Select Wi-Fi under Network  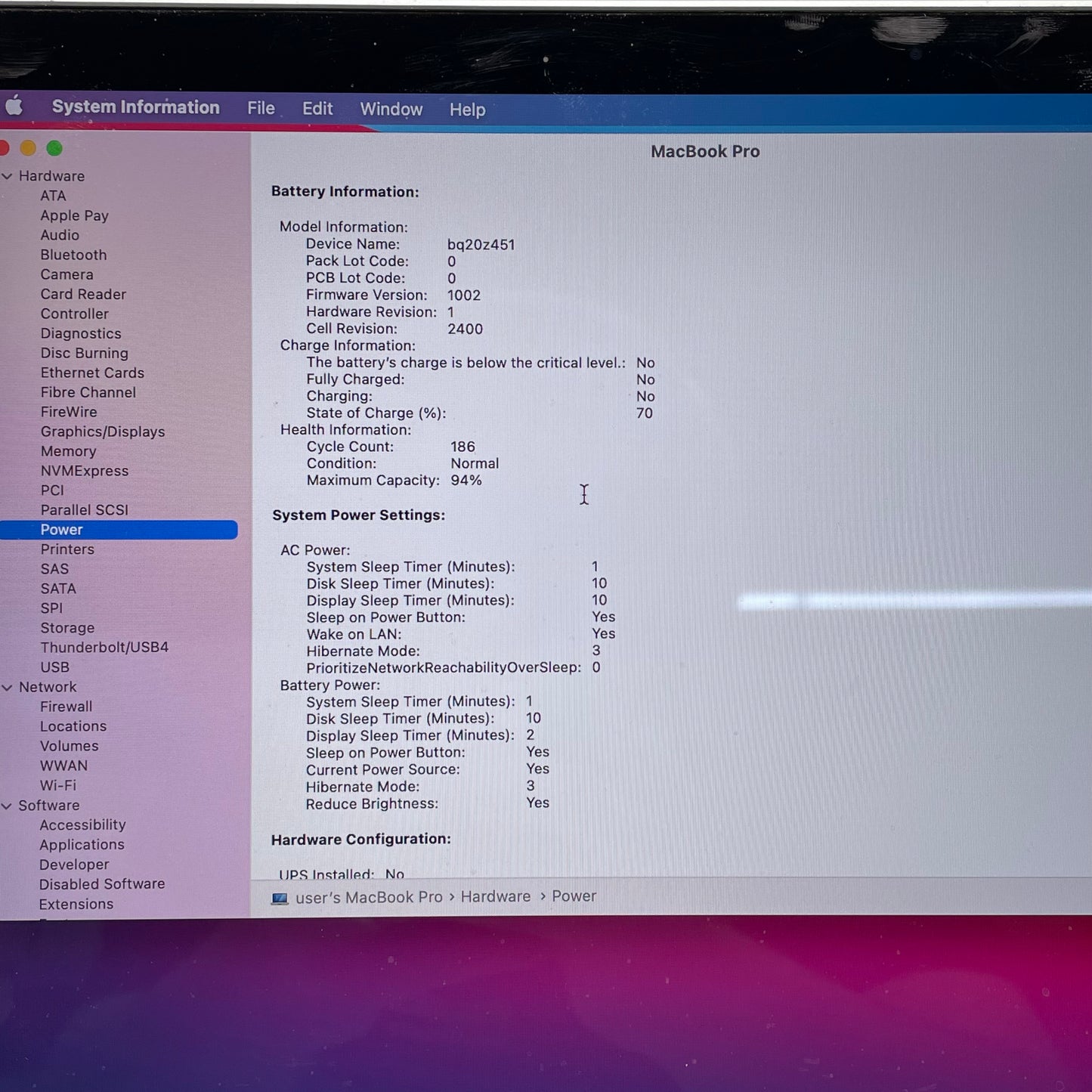coord(57,785)
